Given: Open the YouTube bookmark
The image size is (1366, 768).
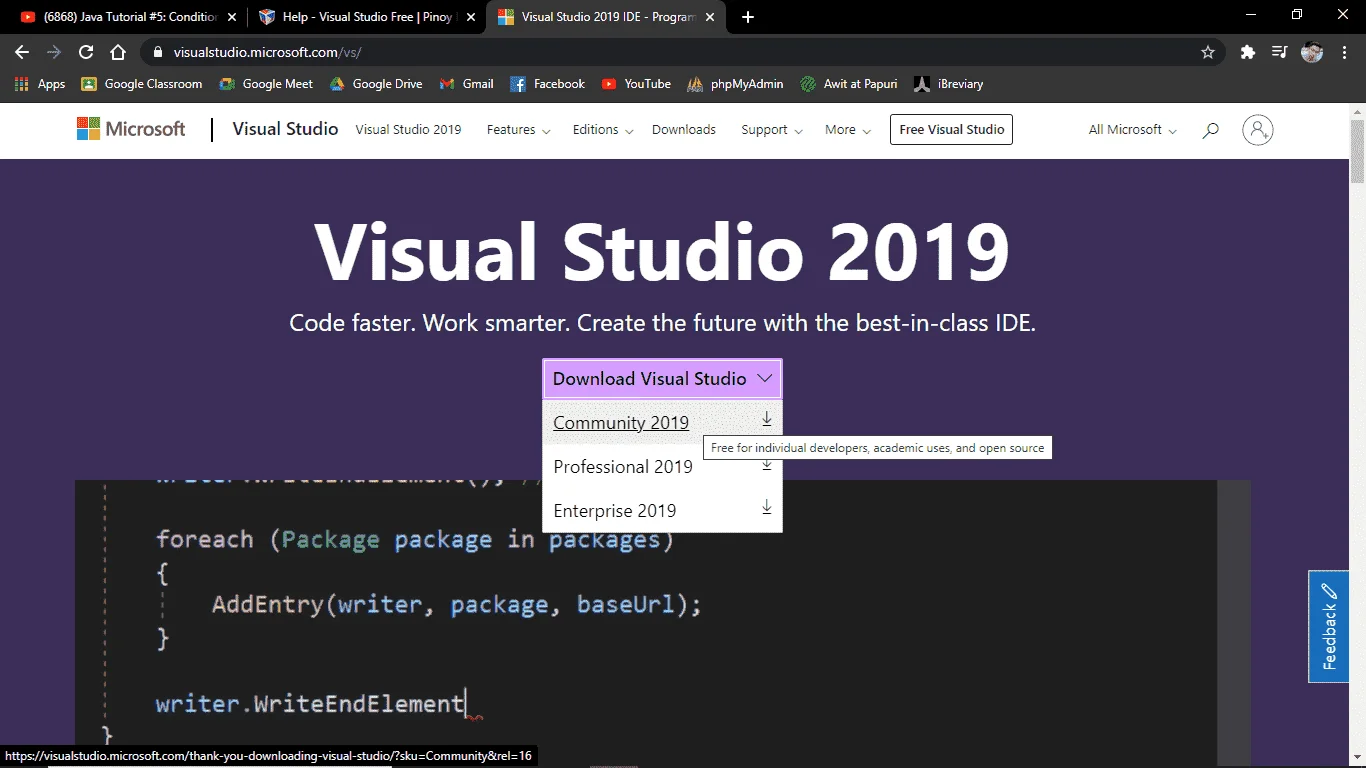Looking at the screenshot, I should point(636,84).
